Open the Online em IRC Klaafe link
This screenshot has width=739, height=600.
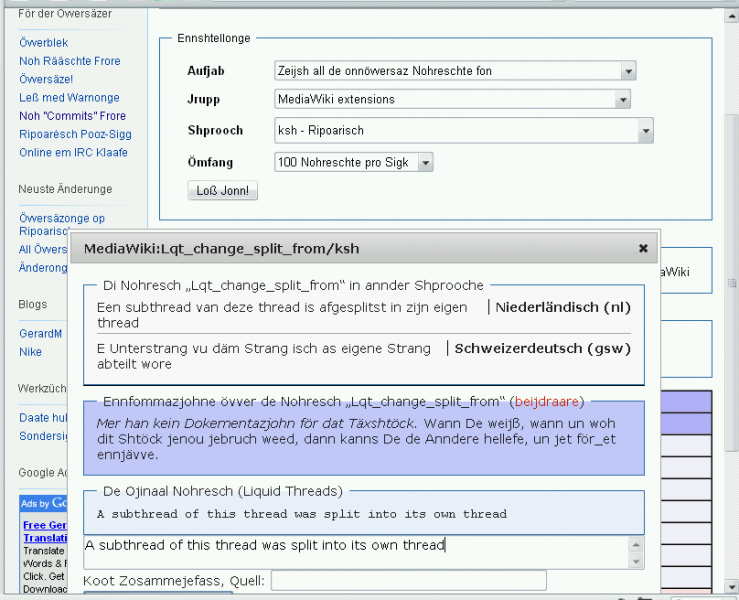(x=74, y=153)
